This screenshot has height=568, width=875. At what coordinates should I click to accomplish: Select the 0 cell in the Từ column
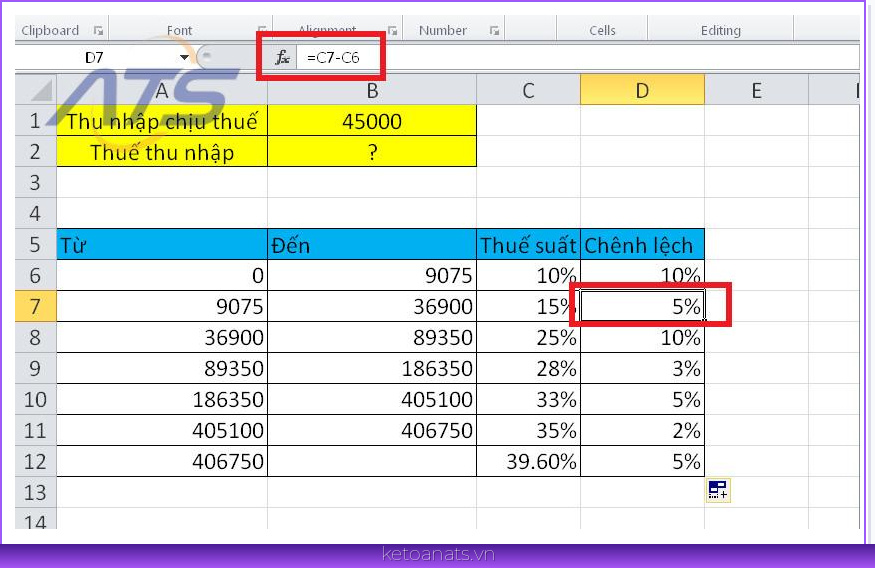click(x=162, y=275)
